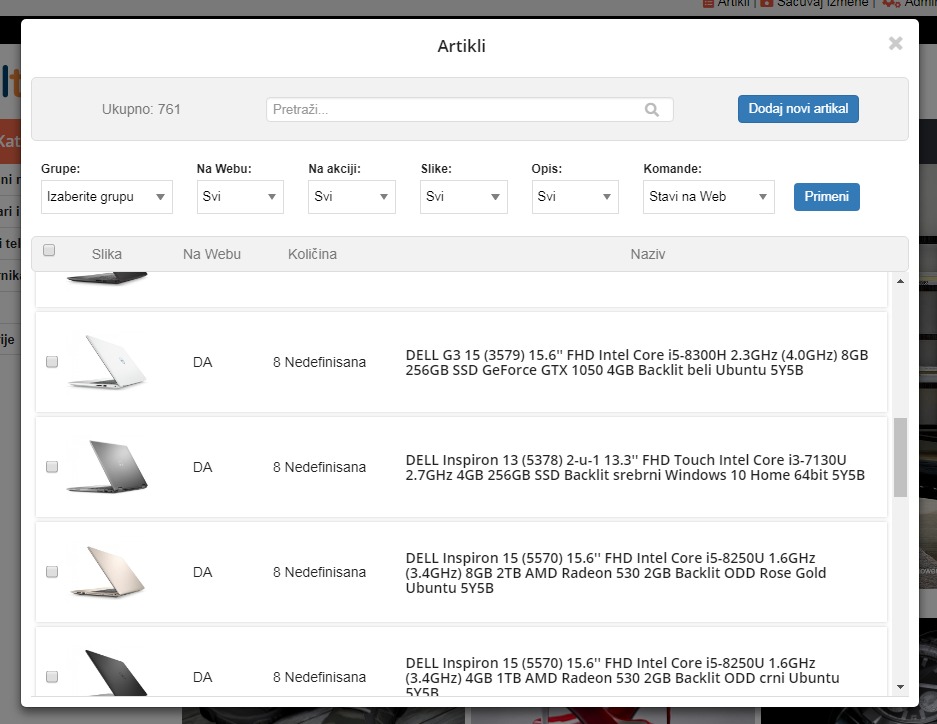Open the Na akciji filter dropdown

coord(352,197)
